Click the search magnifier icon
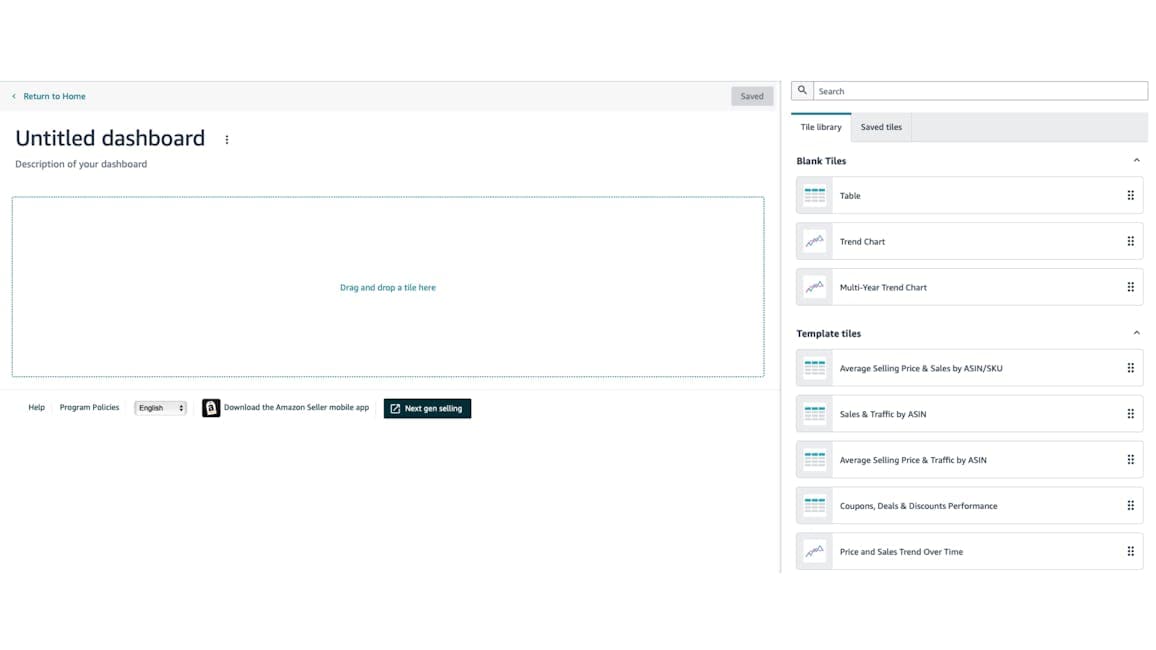 802,91
